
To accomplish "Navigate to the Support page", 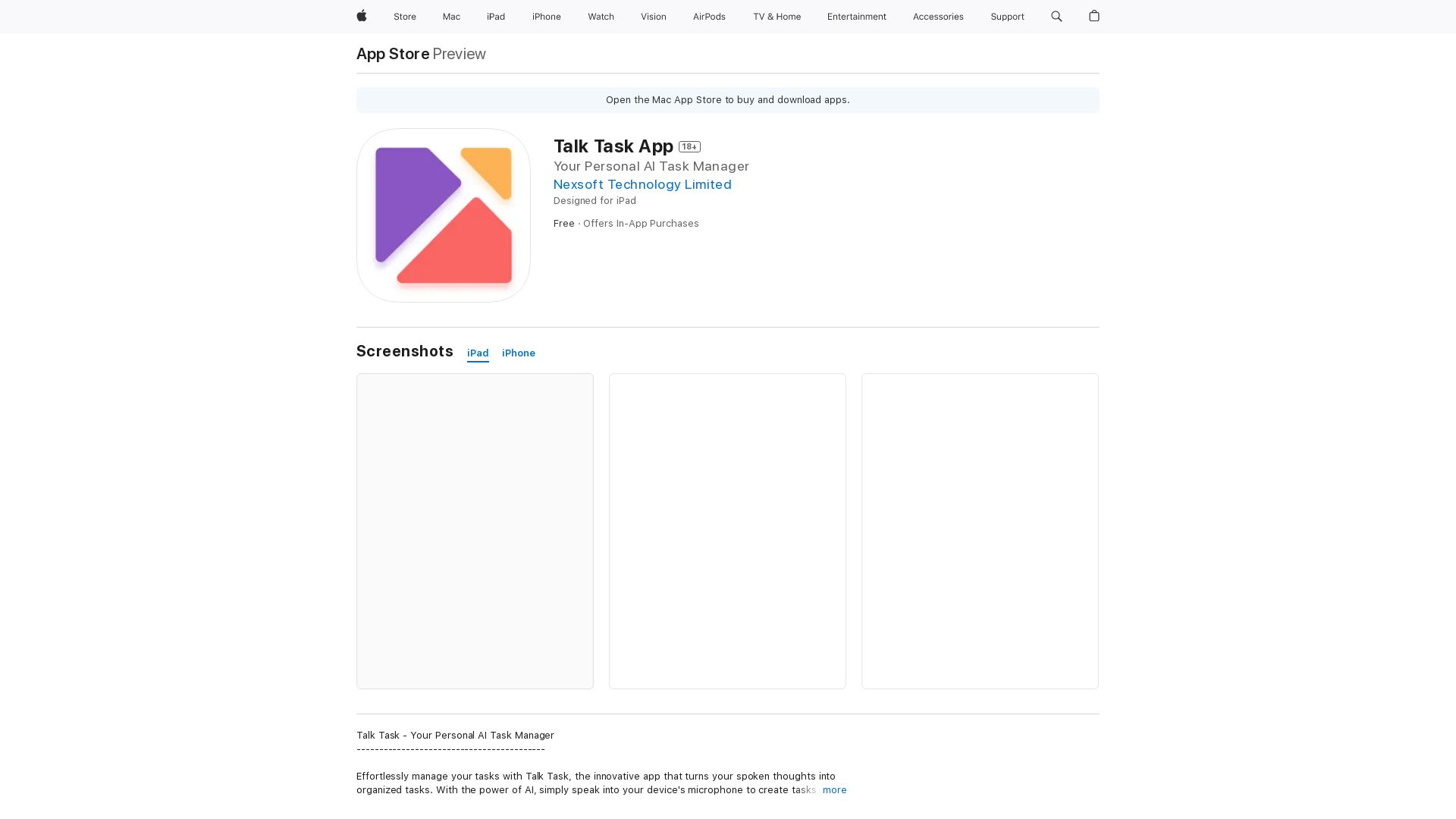I will click(x=1006, y=17).
